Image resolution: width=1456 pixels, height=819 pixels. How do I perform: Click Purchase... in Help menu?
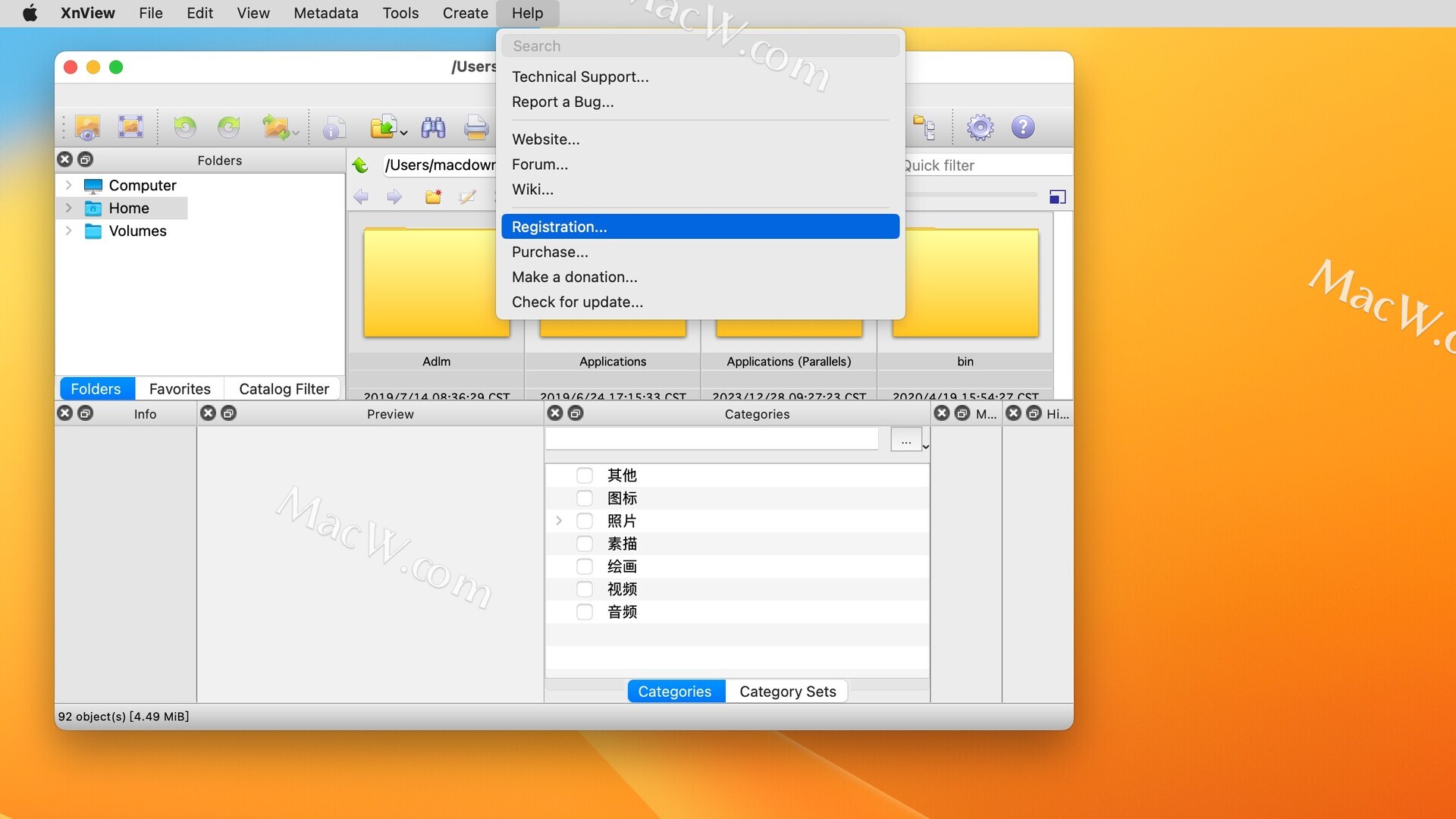point(700,252)
